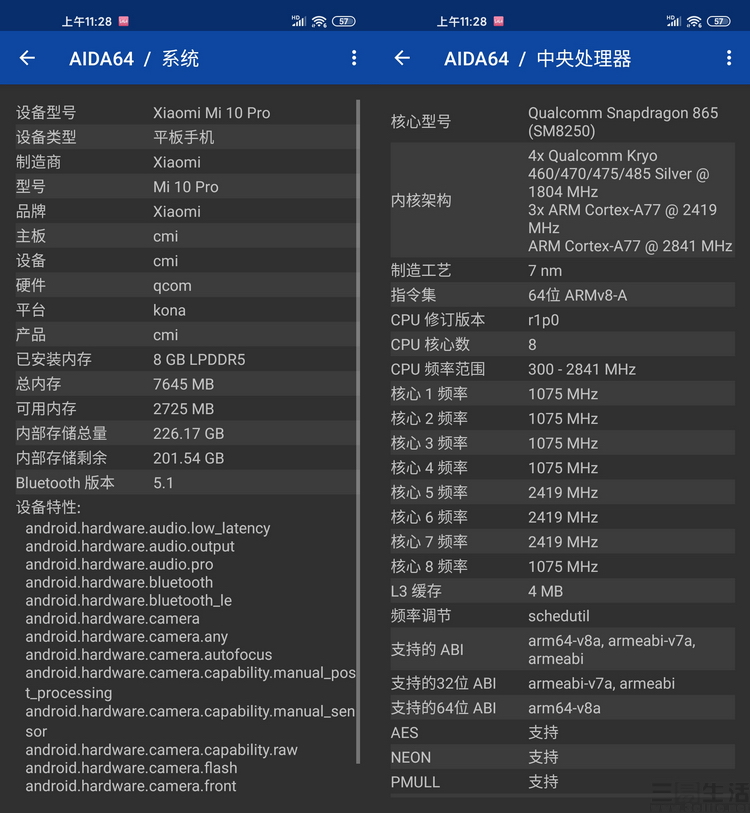Tap the right battery indicator showing 57
Screen dimensions: 750x813
point(718,21)
